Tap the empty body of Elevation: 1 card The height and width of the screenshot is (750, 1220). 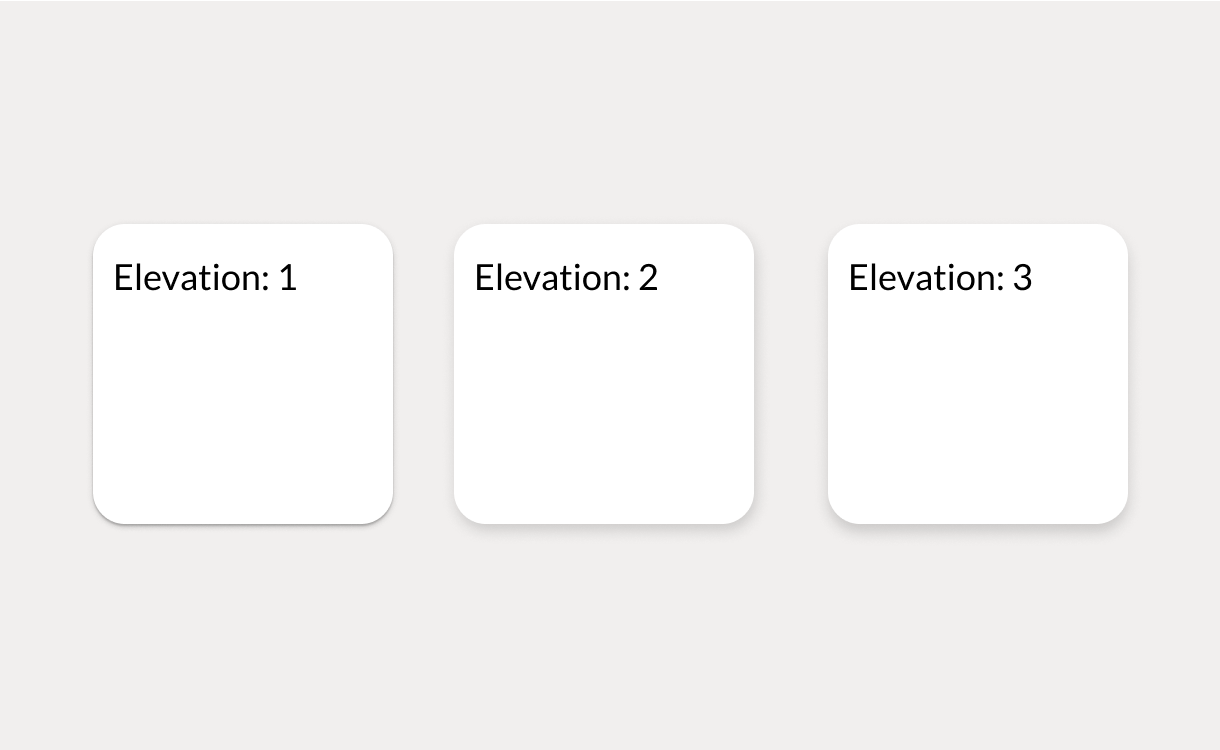click(243, 410)
